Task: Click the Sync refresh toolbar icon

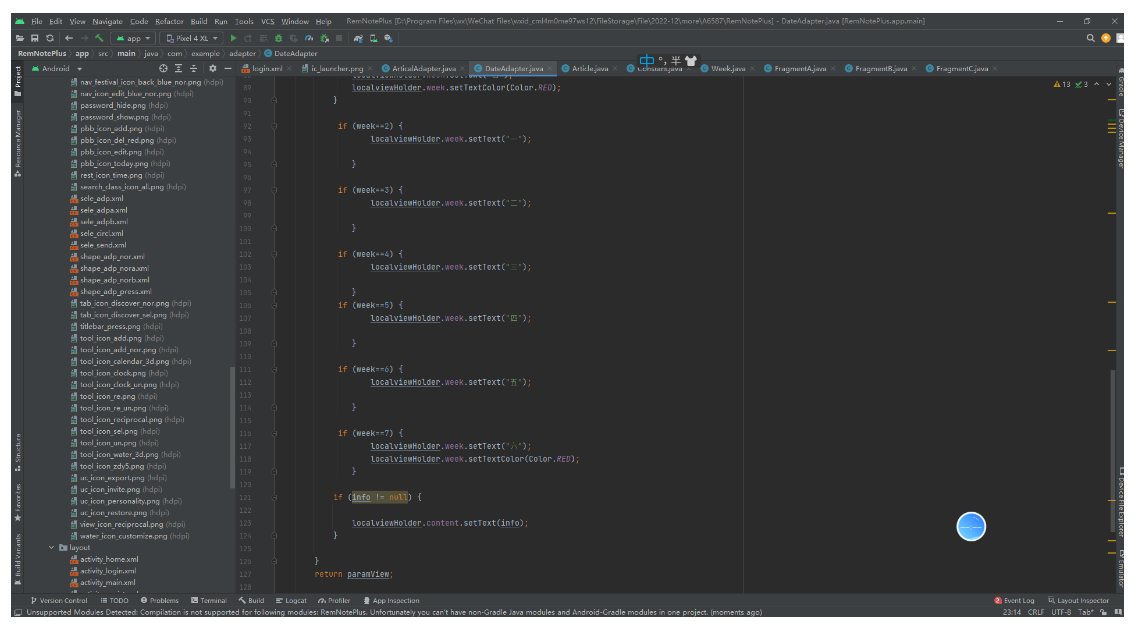Action: pyautogui.click(x=49, y=38)
